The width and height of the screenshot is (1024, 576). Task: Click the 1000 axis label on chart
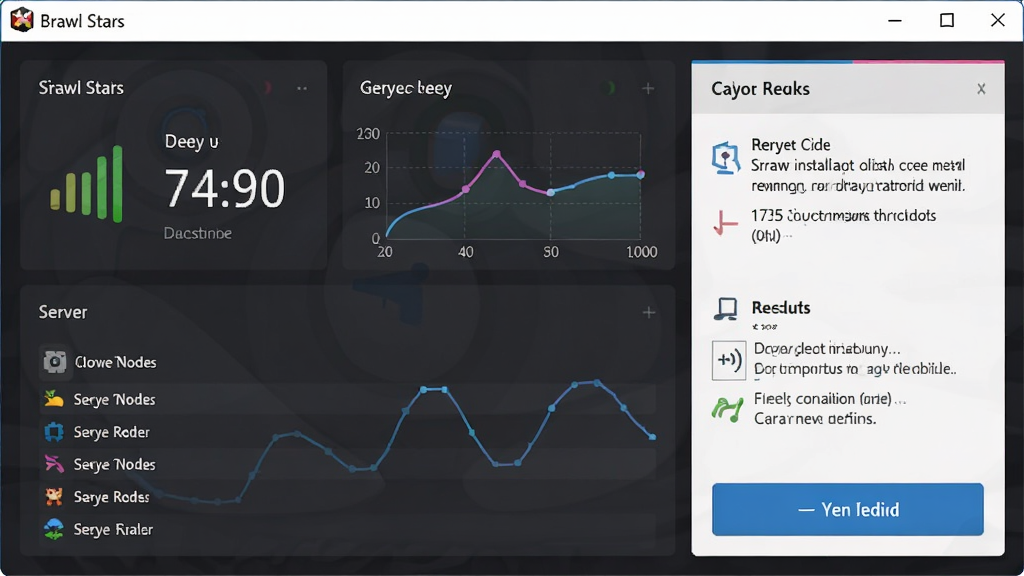641,252
